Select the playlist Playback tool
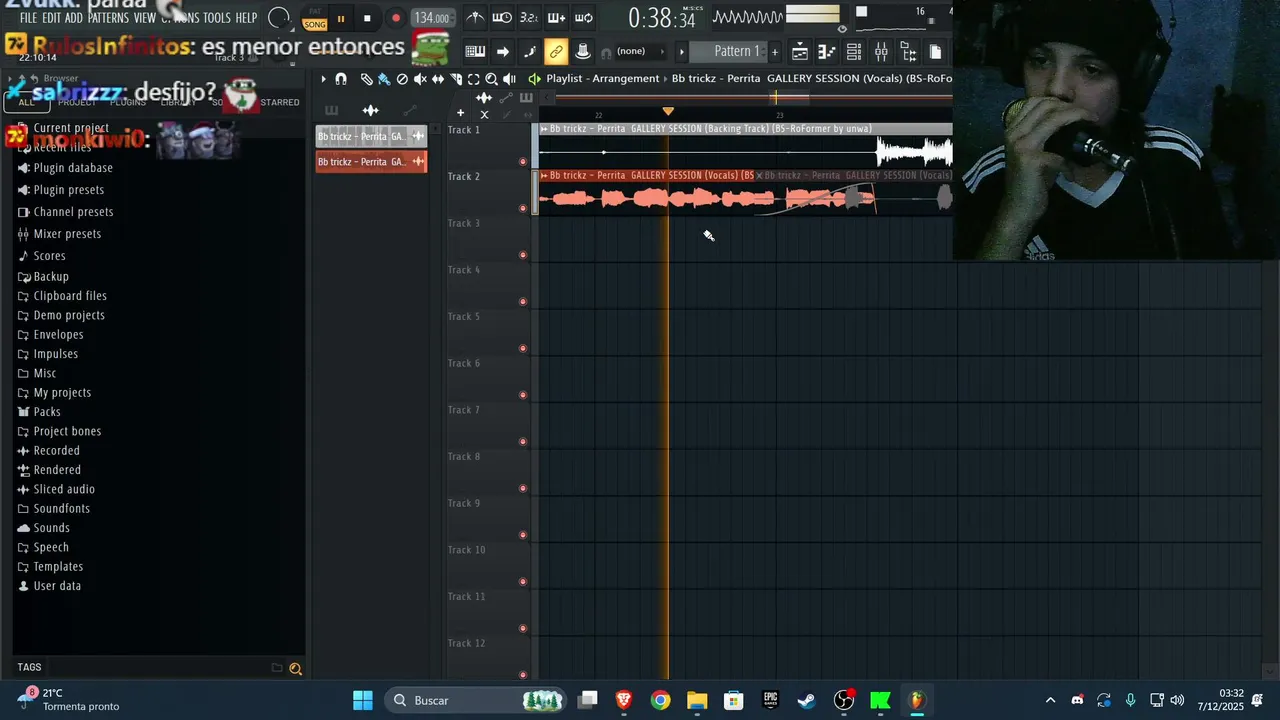Image resolution: width=1280 pixels, height=720 pixels. (509, 79)
